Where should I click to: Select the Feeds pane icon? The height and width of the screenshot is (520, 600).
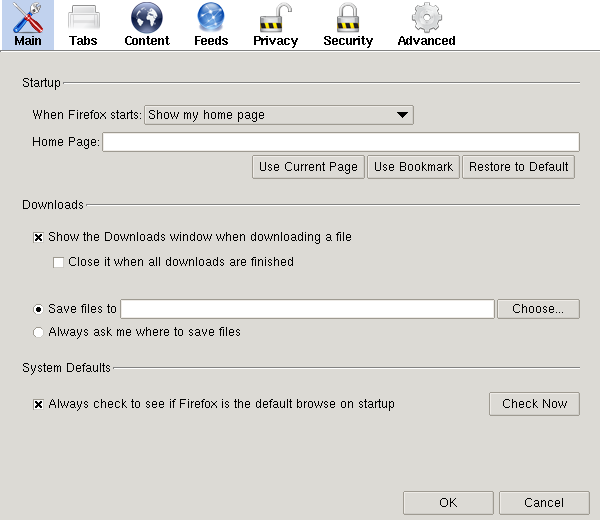point(211,24)
